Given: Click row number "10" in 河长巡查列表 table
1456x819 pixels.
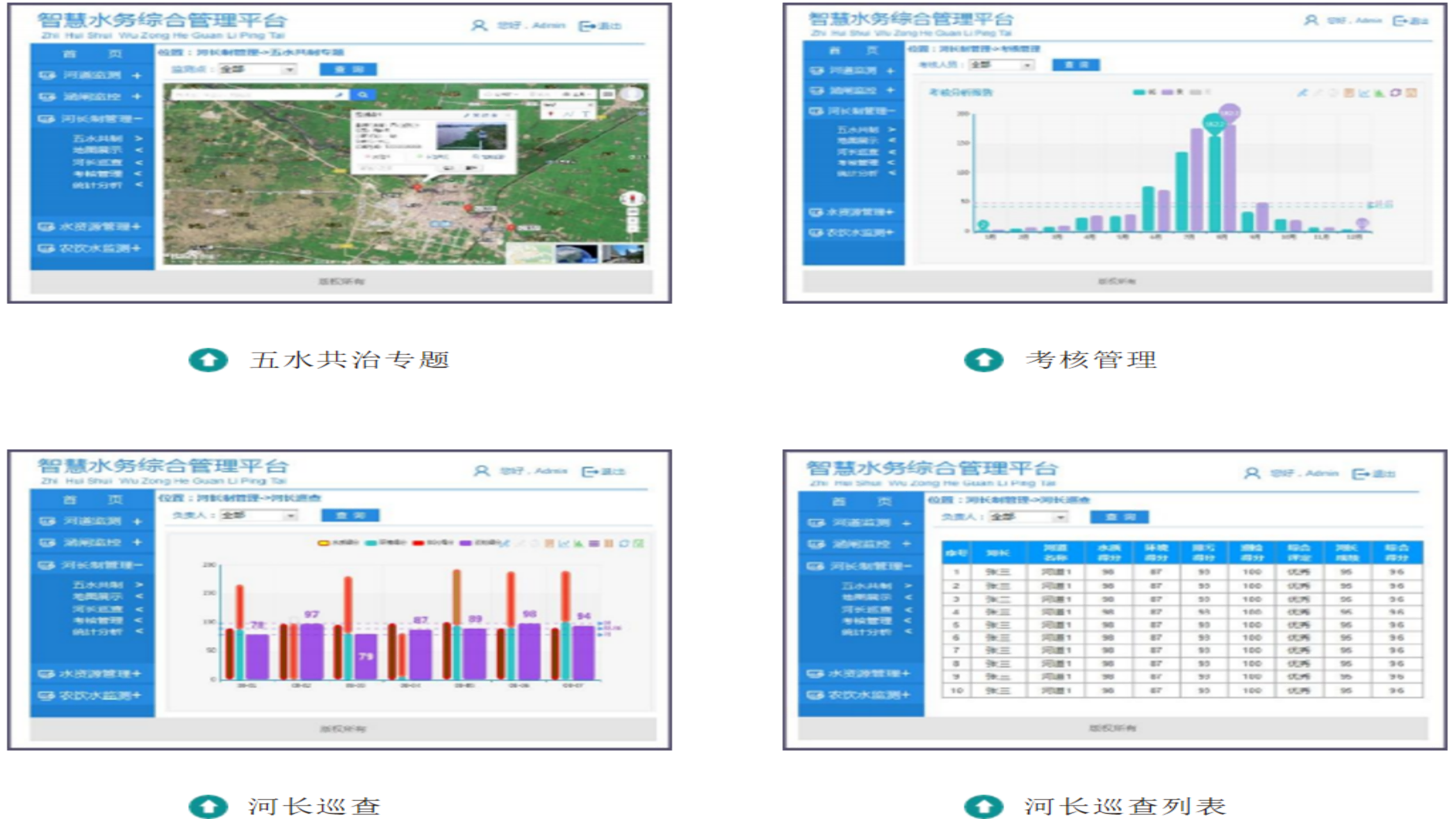Looking at the screenshot, I should click(956, 690).
